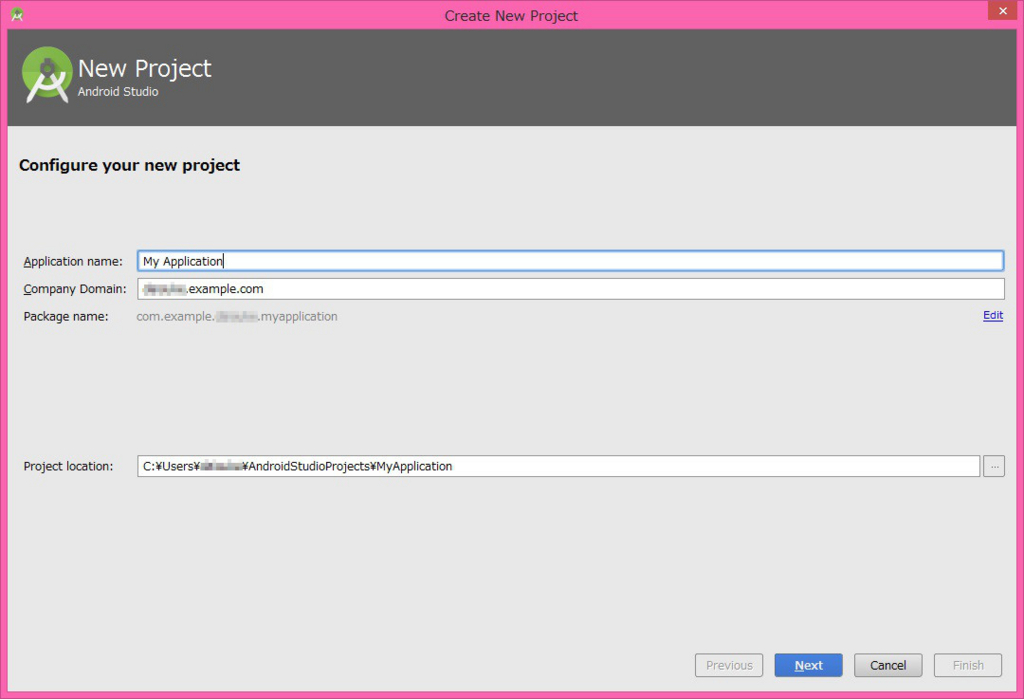Click the 'Package name:' label
The image size is (1024, 699).
coord(66,316)
